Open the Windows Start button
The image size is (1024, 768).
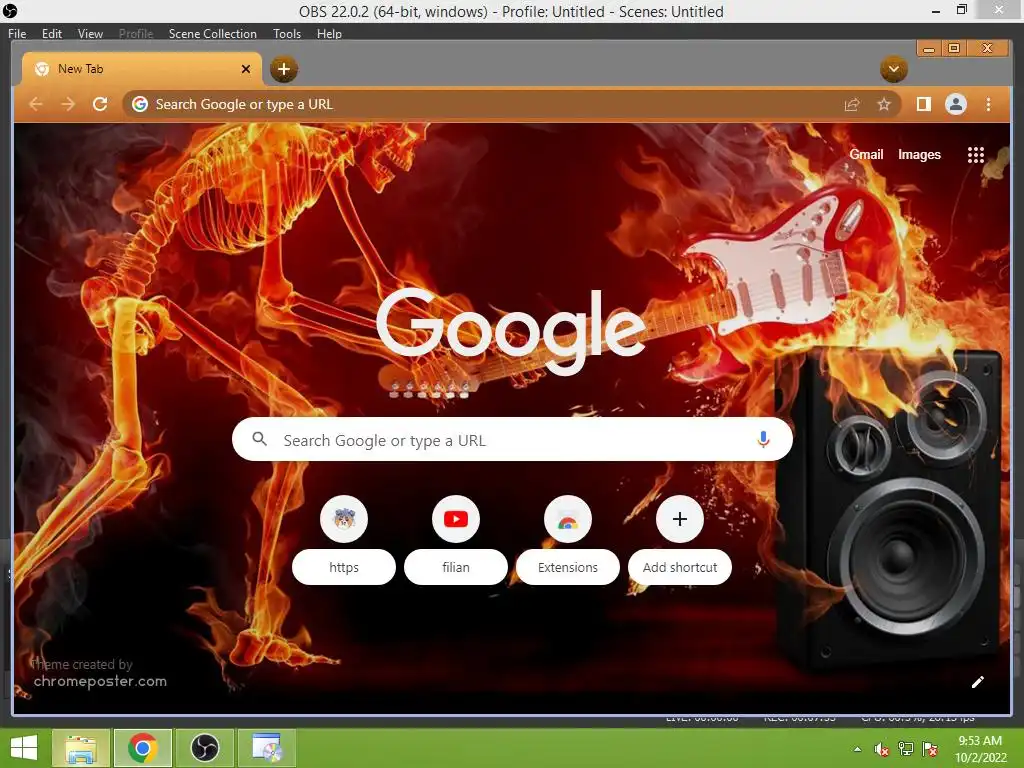click(24, 748)
